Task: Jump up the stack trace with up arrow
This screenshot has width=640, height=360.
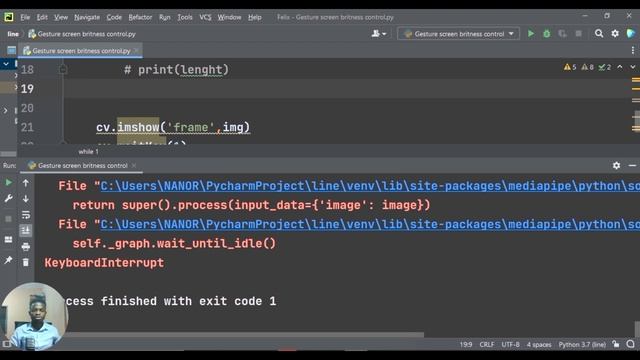Action: 26,183
